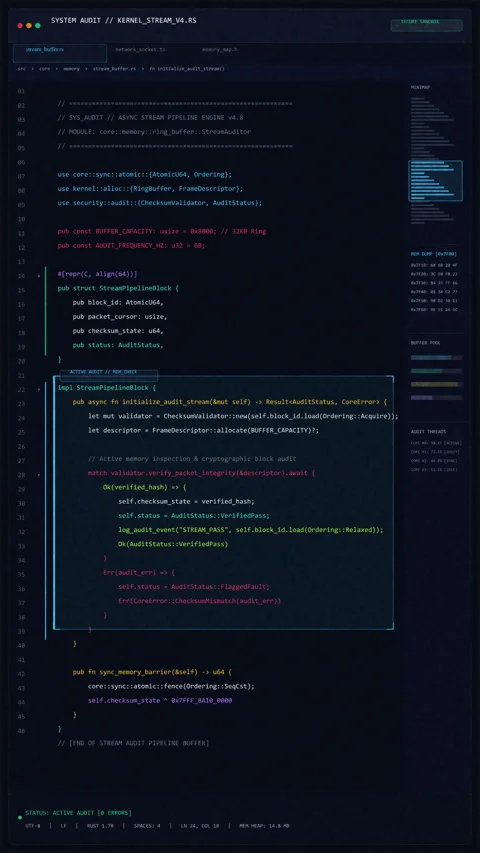
Task: Click 'FlaggedFault' on line 36
Action: (245, 586)
